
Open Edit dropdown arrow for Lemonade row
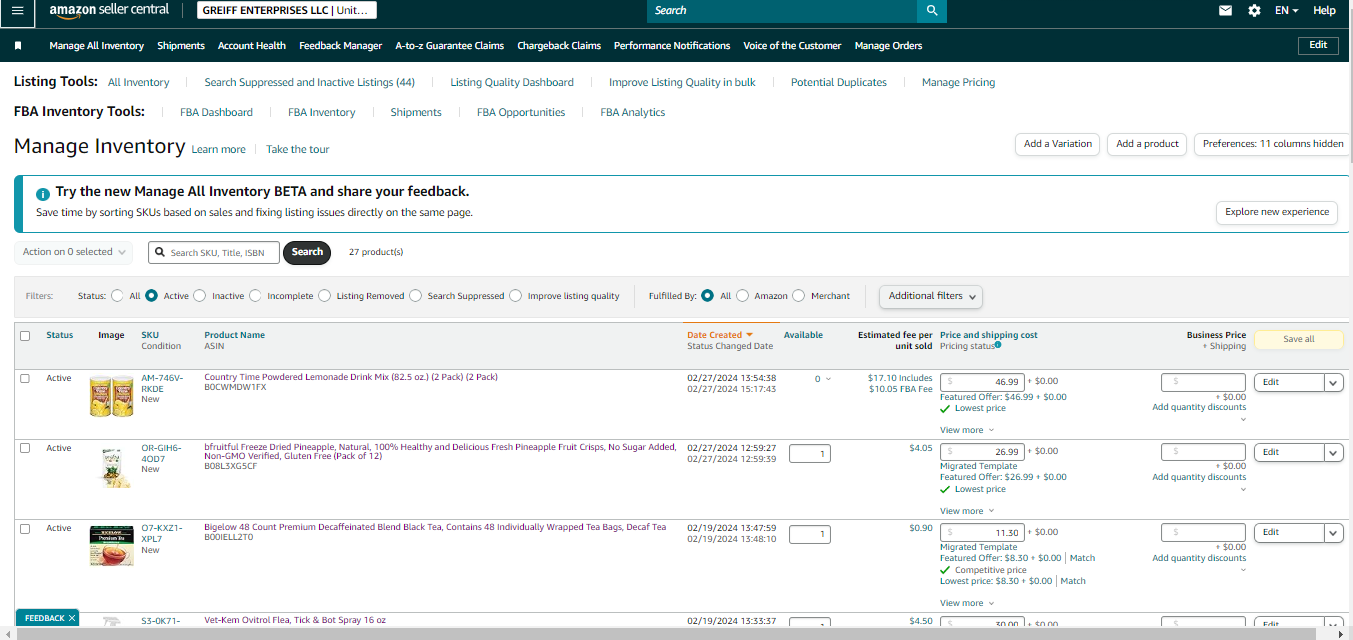(x=1333, y=382)
